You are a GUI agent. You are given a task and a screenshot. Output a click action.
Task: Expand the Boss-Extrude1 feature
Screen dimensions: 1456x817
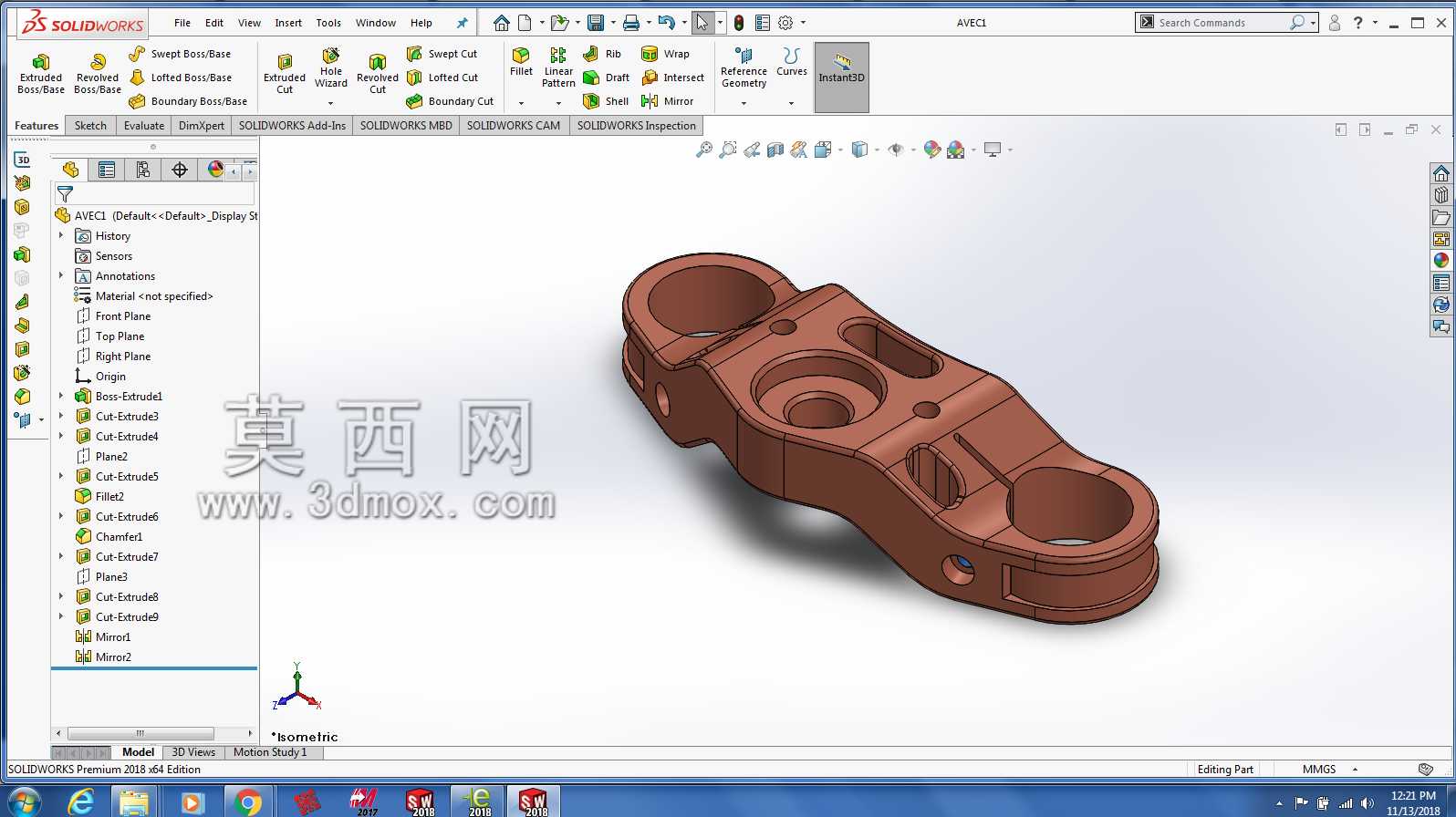pos(61,396)
